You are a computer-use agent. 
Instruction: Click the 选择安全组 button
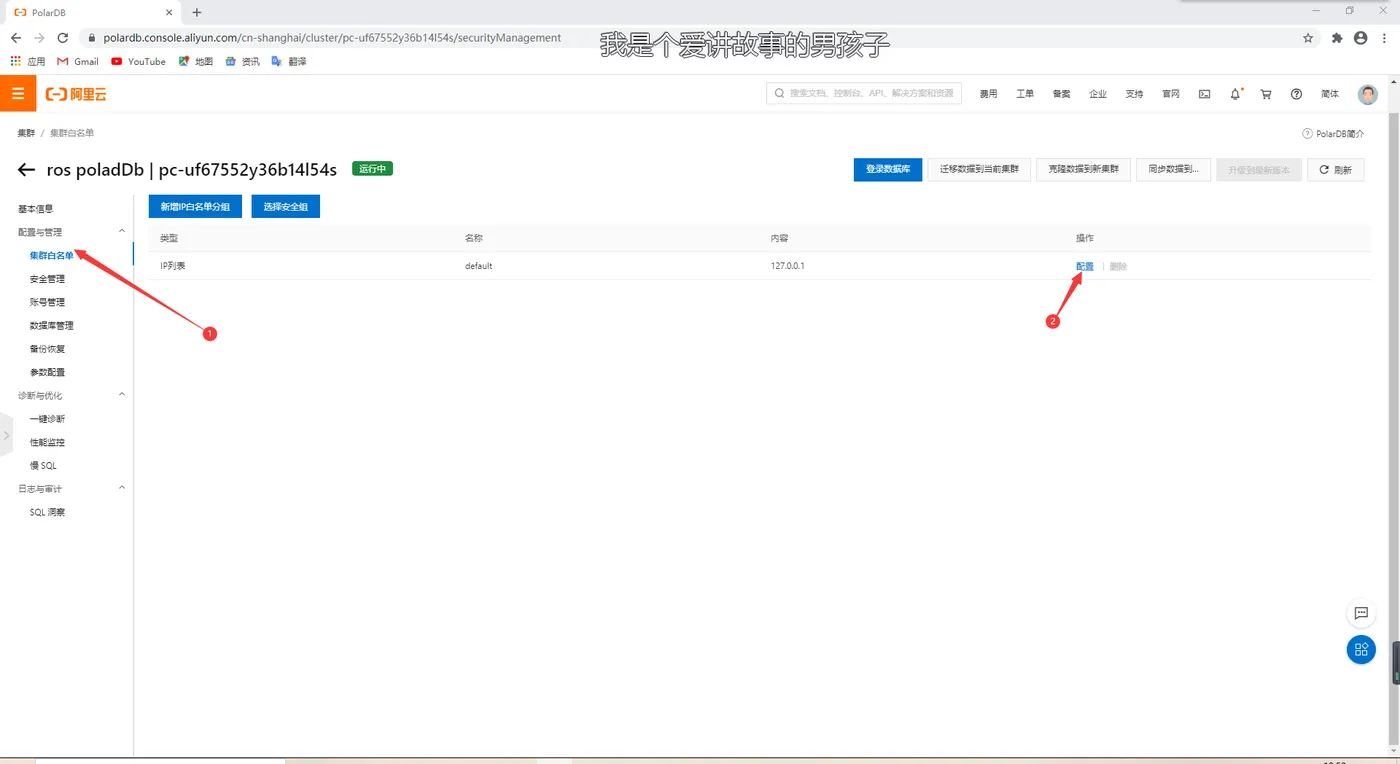pyautogui.click(x=286, y=206)
